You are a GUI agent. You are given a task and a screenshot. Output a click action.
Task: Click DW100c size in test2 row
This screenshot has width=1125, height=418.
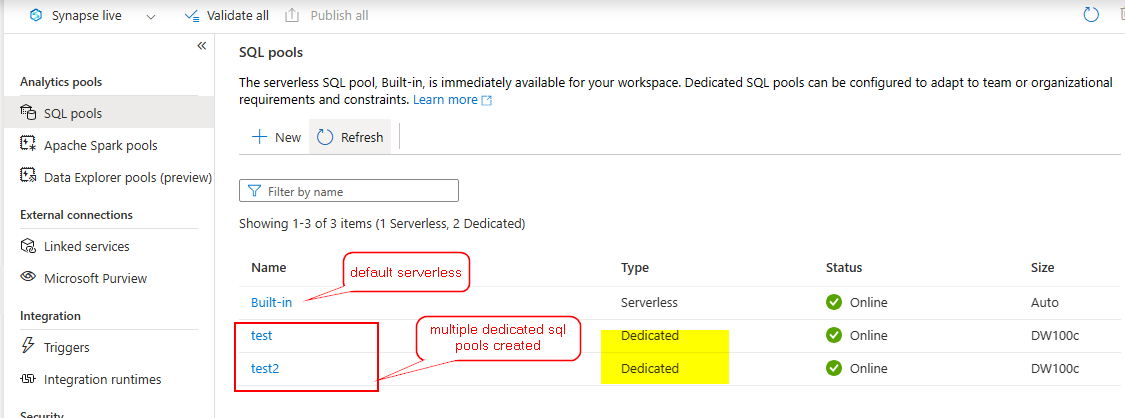1054,369
